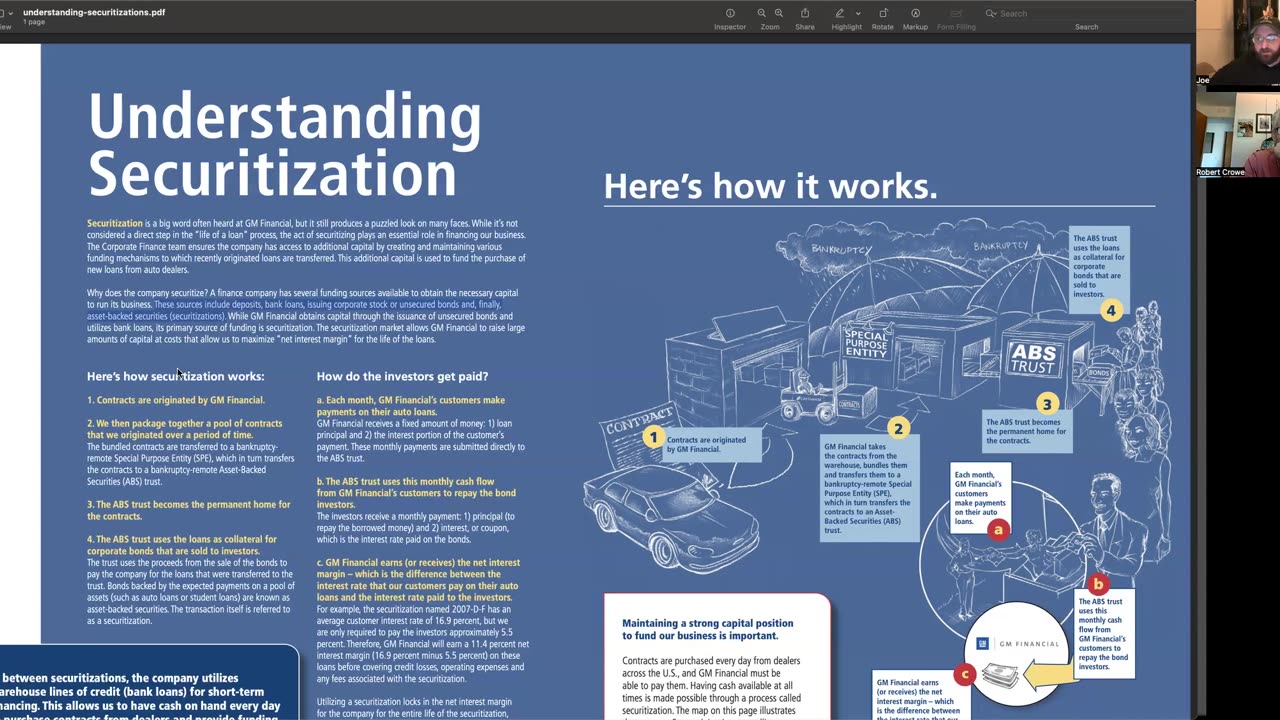1280x720 pixels.
Task: Rotate the page with Rotate icon
Action: pos(883,13)
